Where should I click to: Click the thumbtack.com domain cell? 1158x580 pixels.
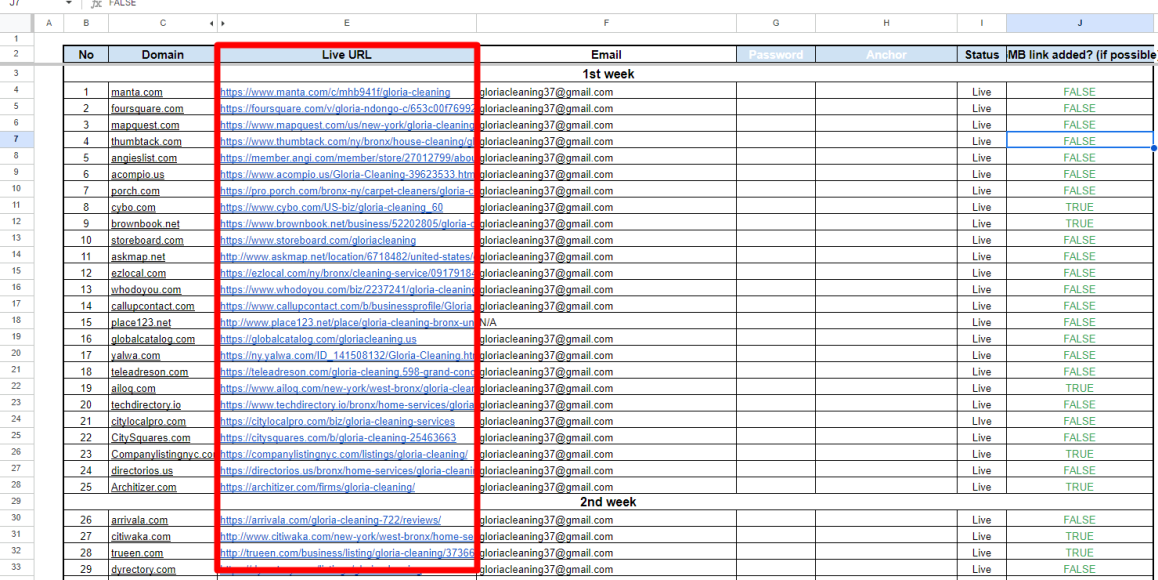162,141
